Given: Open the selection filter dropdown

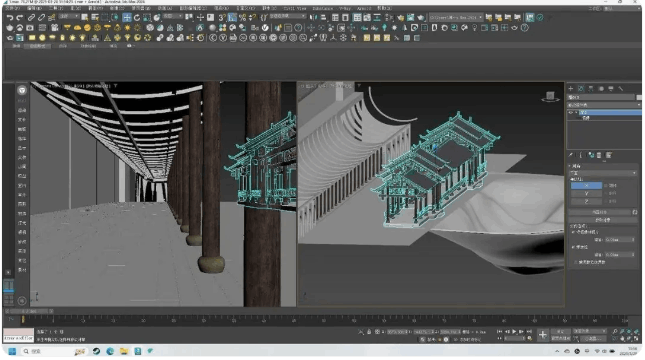Looking at the screenshot, I should coord(69,16).
